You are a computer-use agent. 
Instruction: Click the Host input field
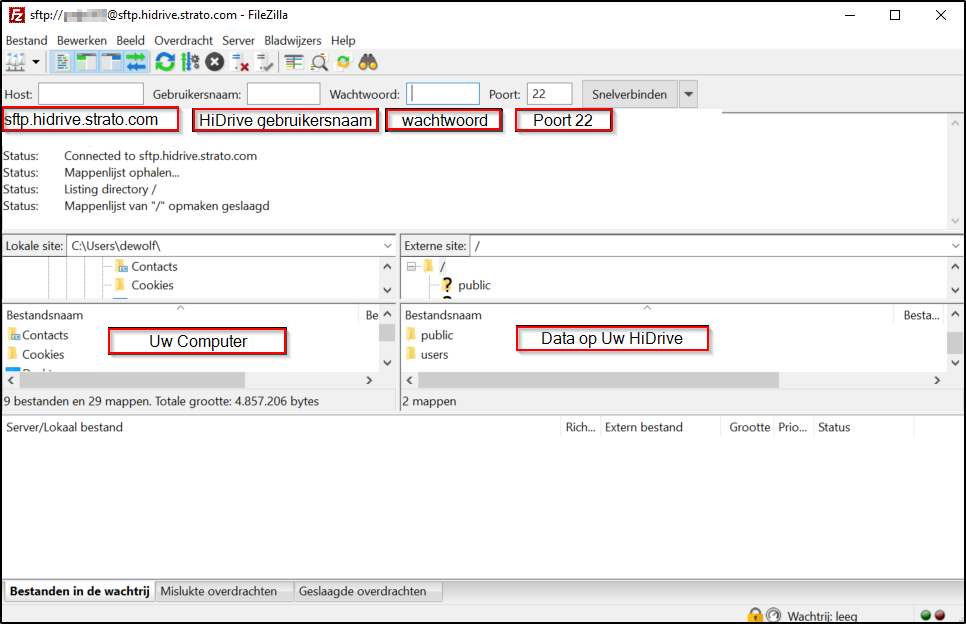(x=91, y=94)
